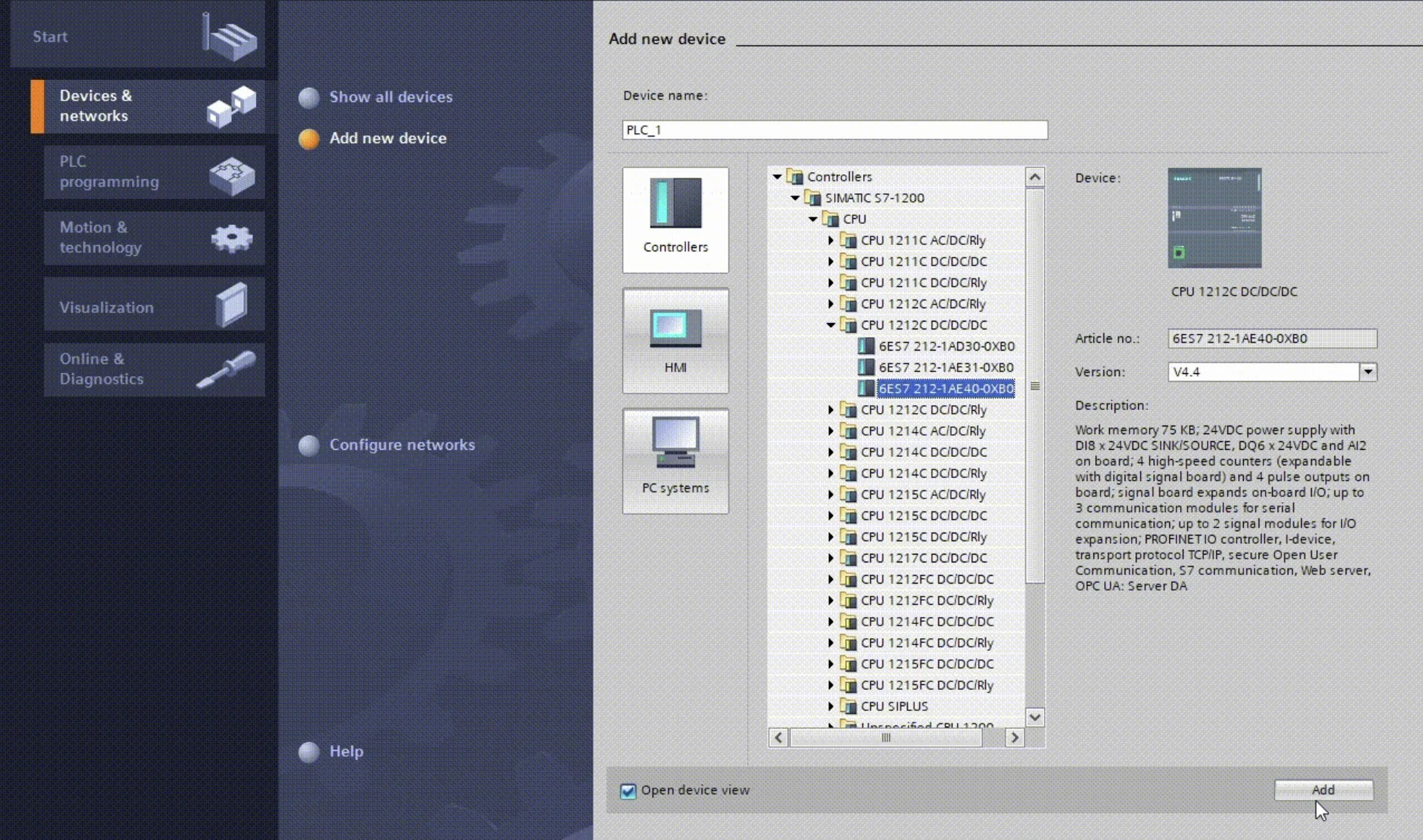Collapse the SIMATIC S7-1200 tree node
Viewport: 1423px width, 840px height.
[794, 198]
